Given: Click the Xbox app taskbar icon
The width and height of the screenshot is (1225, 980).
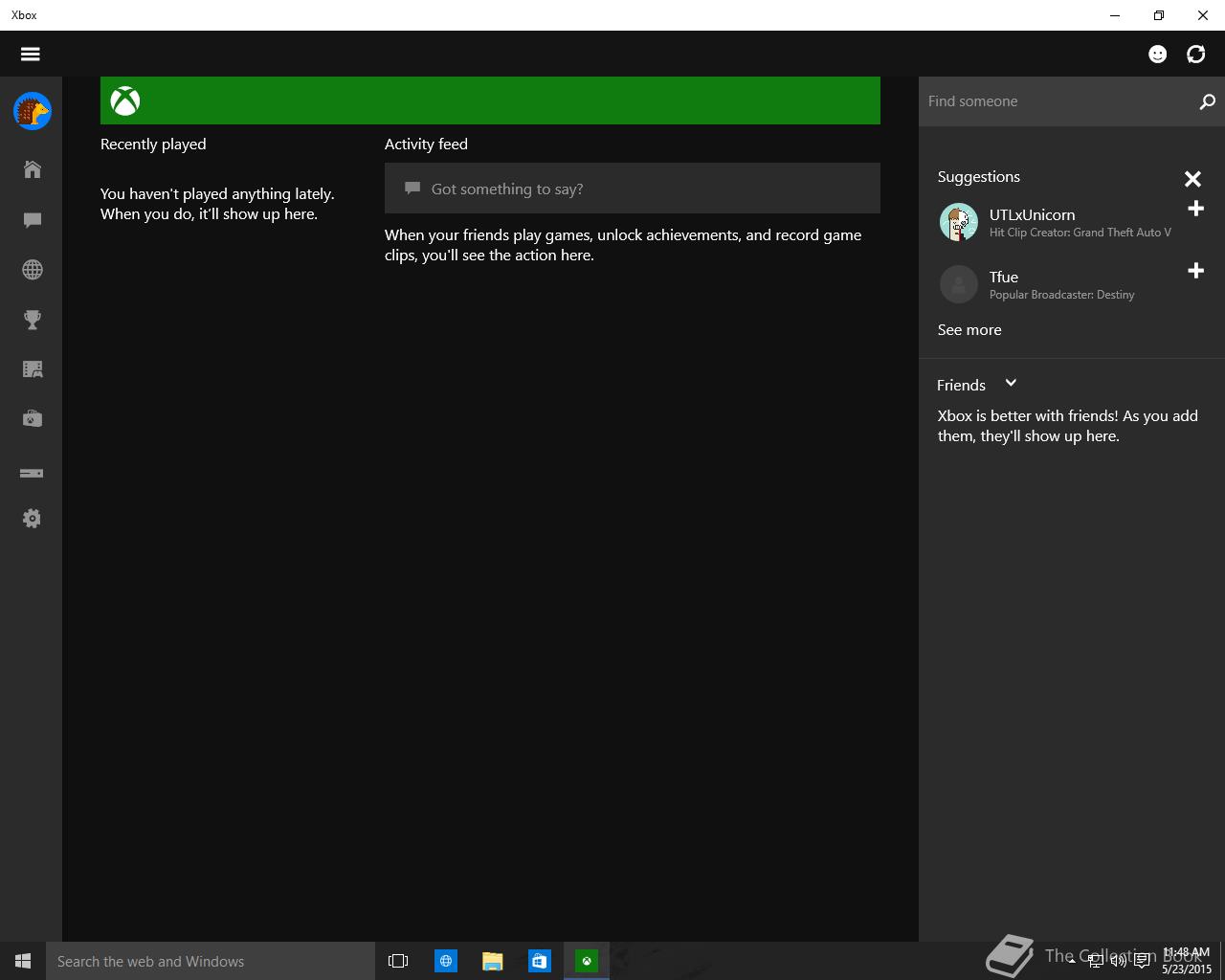Looking at the screenshot, I should (x=587, y=961).
